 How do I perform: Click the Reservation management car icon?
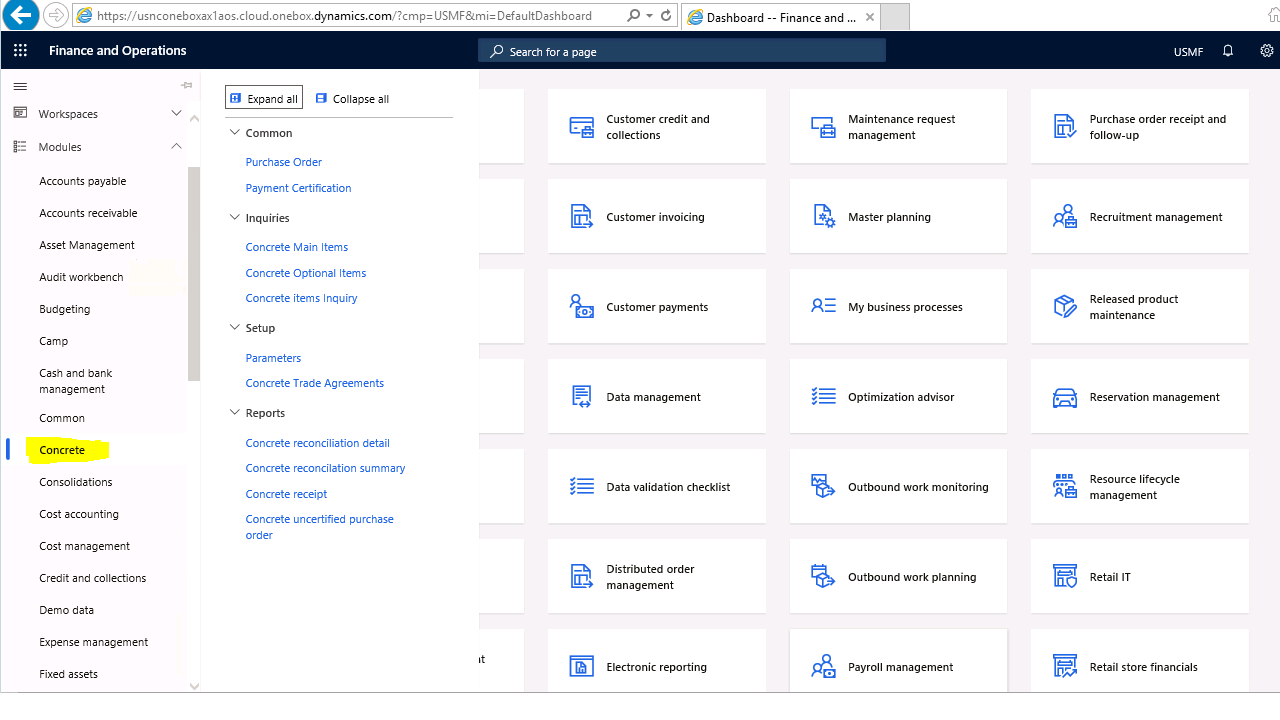pyautogui.click(x=1065, y=398)
